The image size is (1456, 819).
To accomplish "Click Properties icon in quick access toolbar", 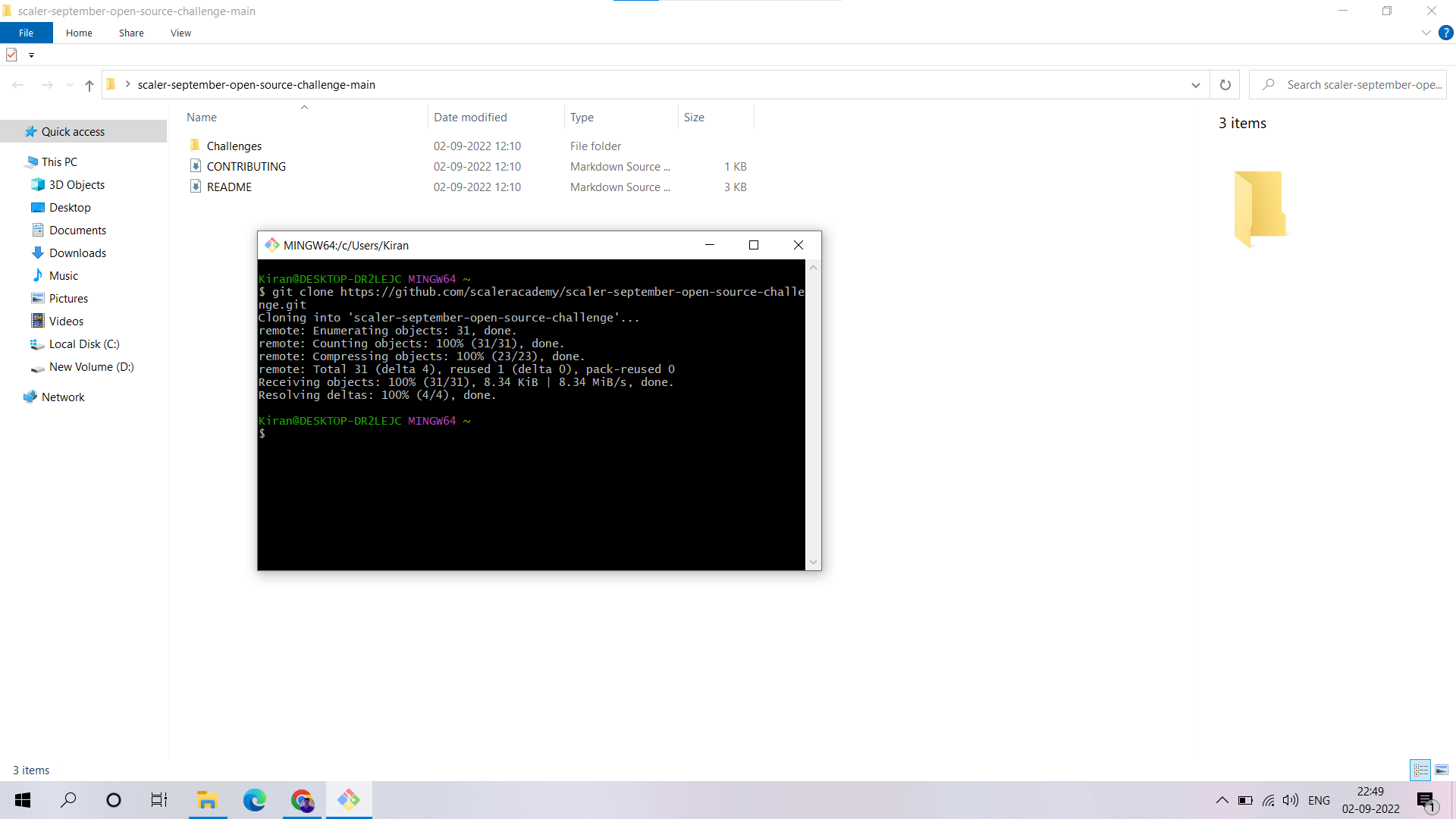I will click(x=11, y=55).
